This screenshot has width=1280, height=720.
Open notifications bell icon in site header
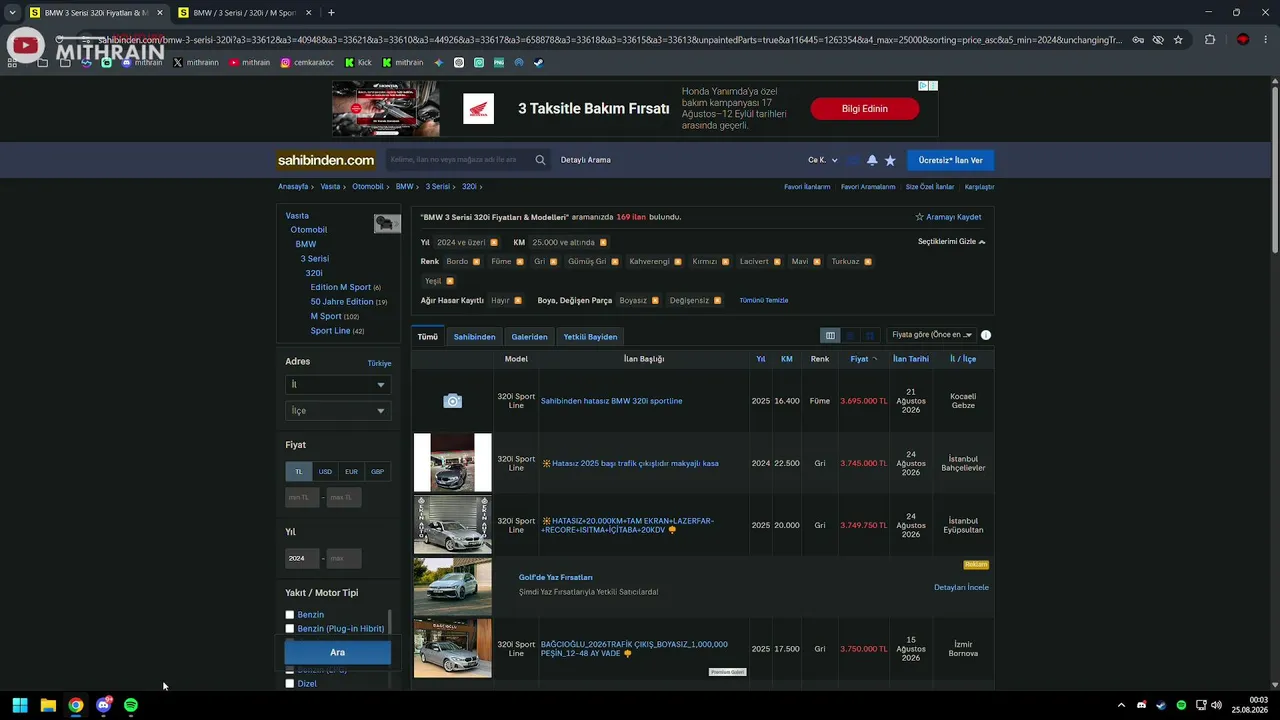(872, 160)
